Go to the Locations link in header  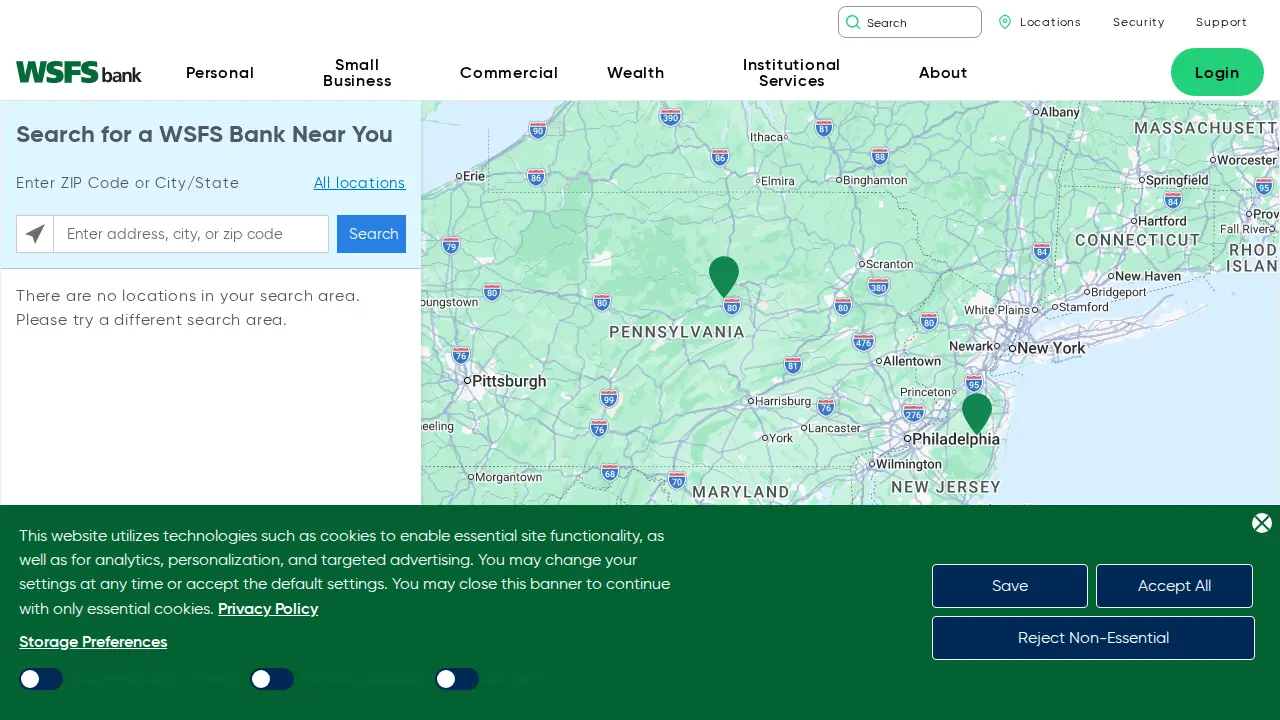point(1050,22)
